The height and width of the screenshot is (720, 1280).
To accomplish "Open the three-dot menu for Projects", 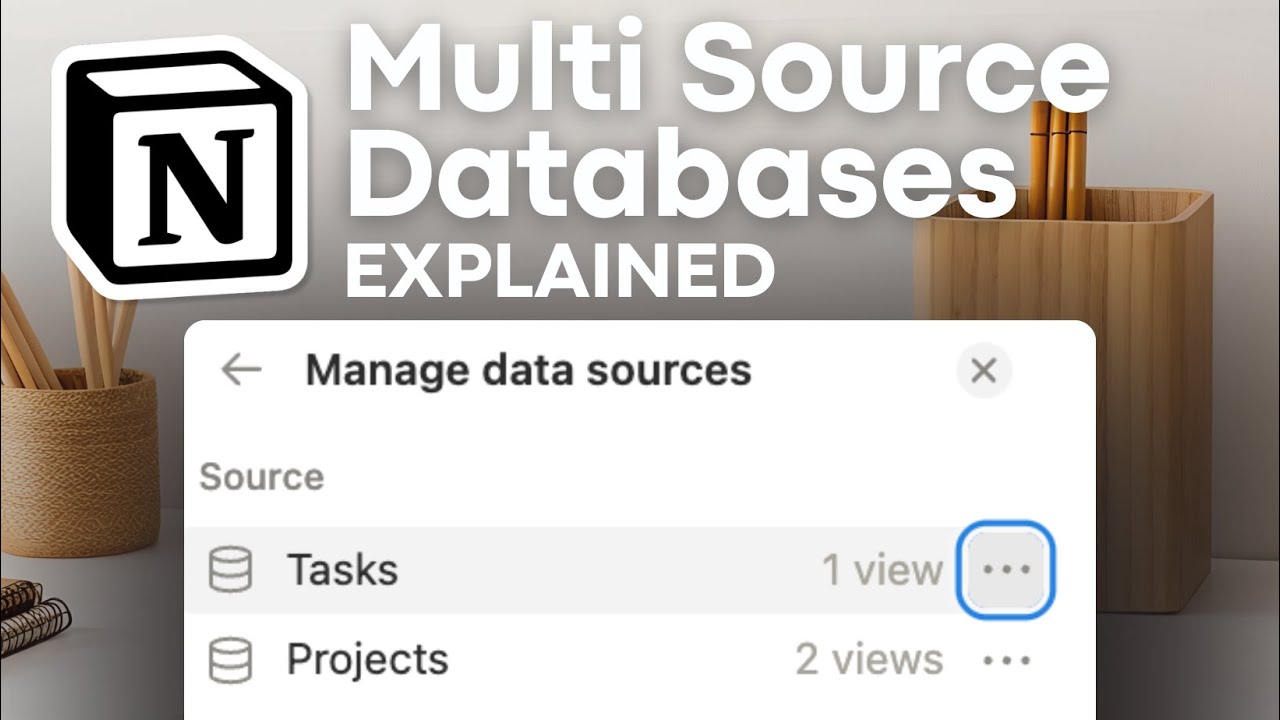I will 1006,660.
